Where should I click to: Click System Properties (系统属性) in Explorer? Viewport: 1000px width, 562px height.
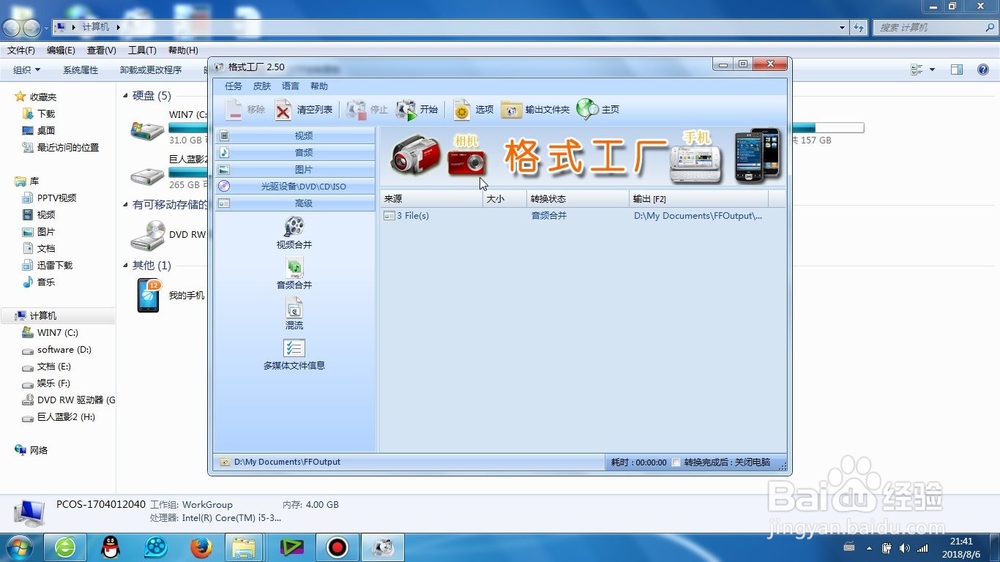[x=80, y=70]
